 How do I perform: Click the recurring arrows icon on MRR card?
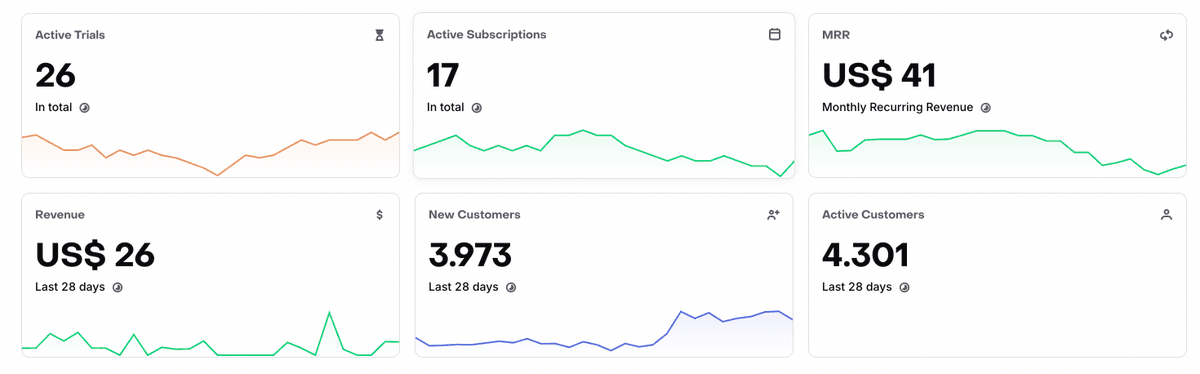click(1166, 35)
